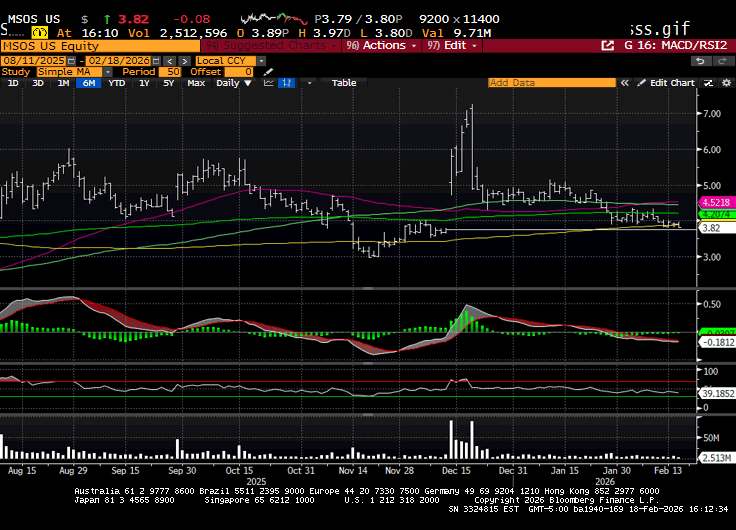Viewport: 736px width, 530px height.
Task: Switch range to 1Y
Action: click(144, 83)
